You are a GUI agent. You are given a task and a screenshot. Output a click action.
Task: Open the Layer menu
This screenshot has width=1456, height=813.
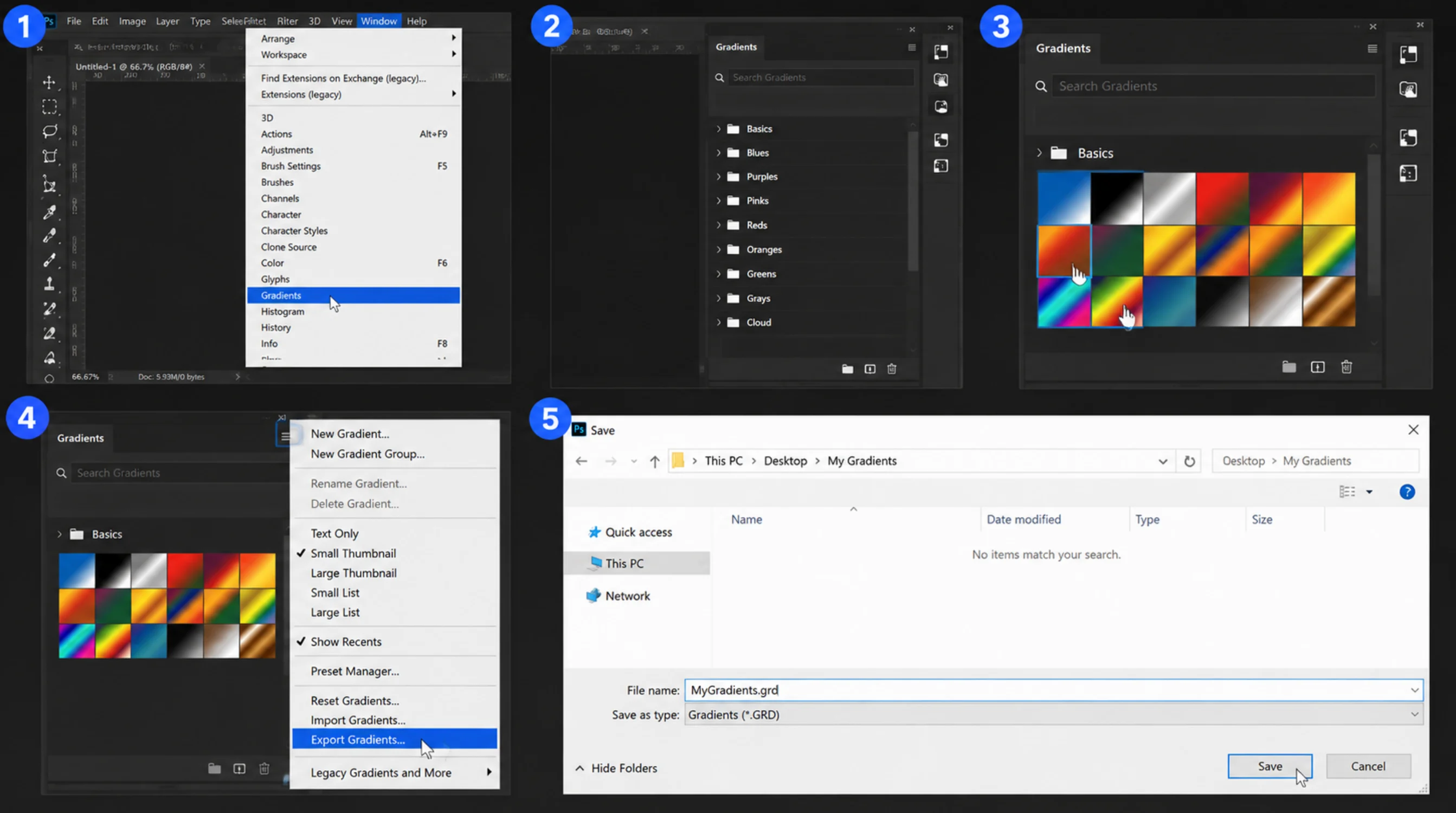tap(167, 21)
